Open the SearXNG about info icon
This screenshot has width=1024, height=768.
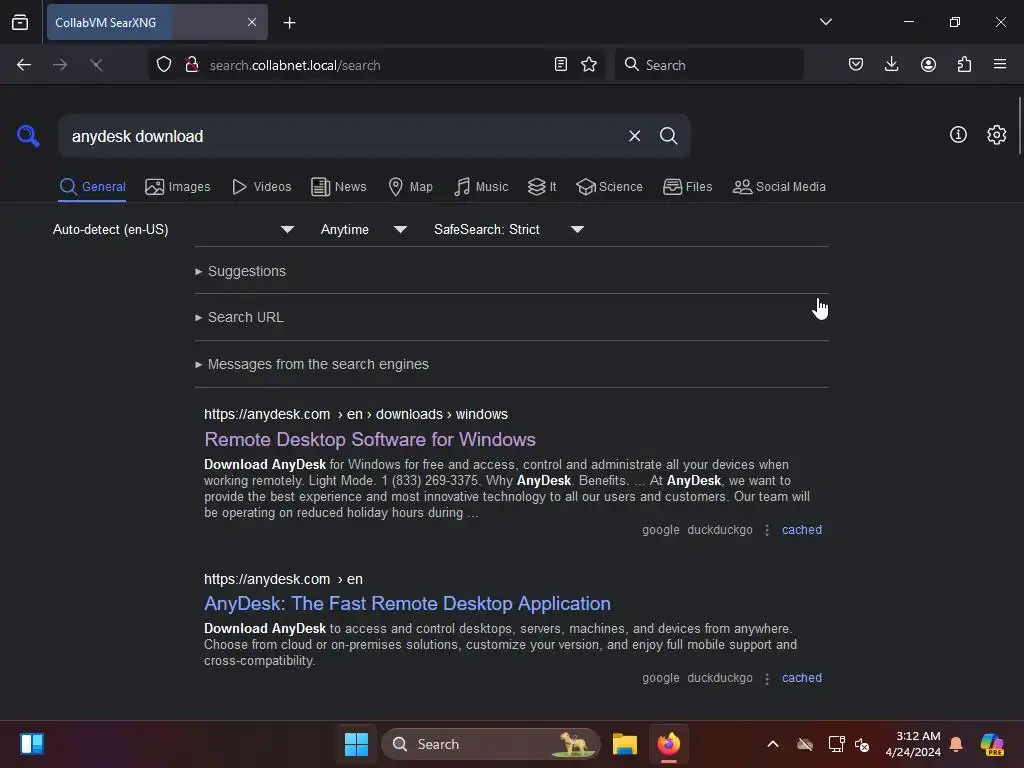[958, 135]
